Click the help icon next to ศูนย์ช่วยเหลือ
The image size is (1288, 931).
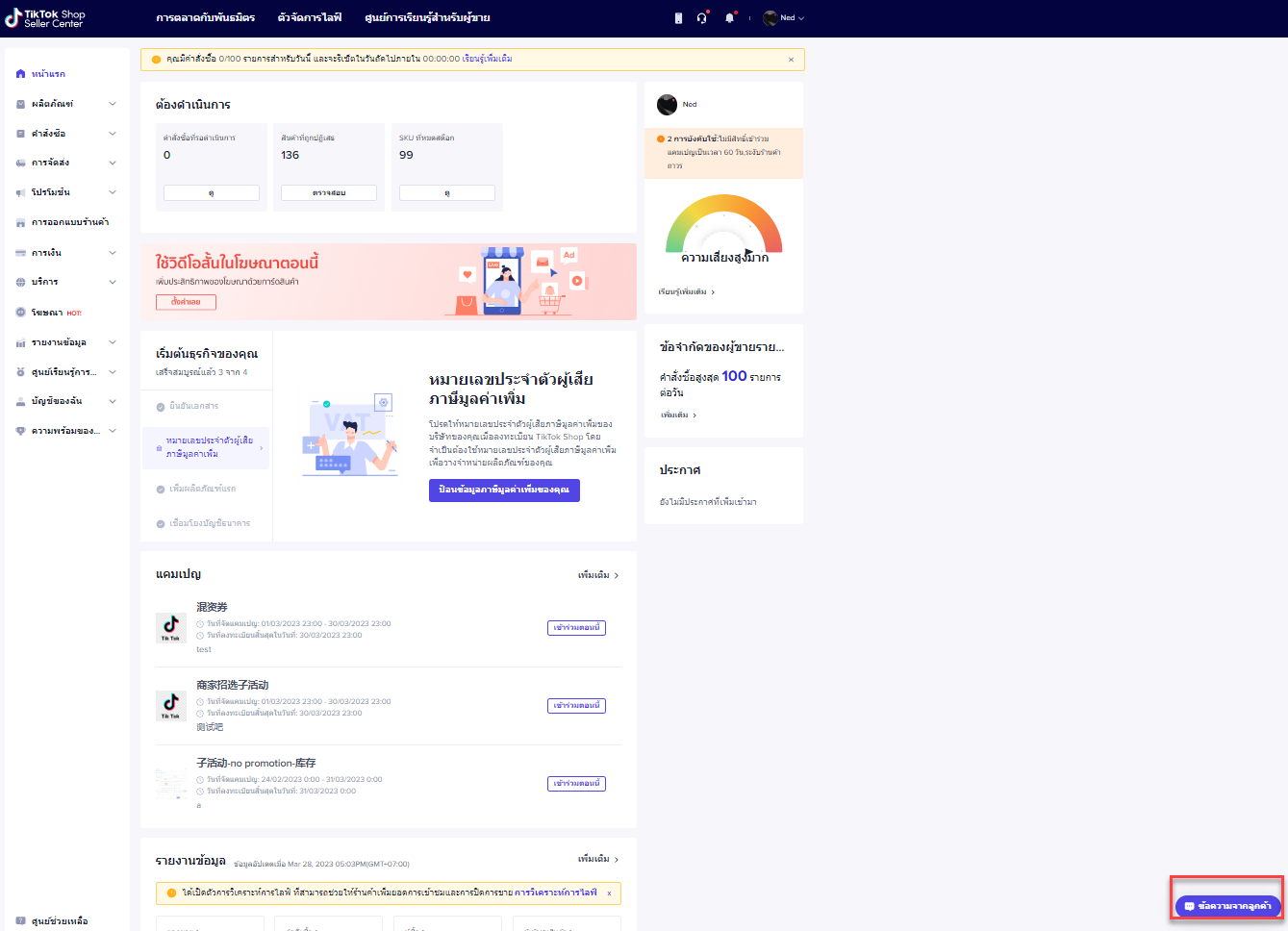click(21, 920)
